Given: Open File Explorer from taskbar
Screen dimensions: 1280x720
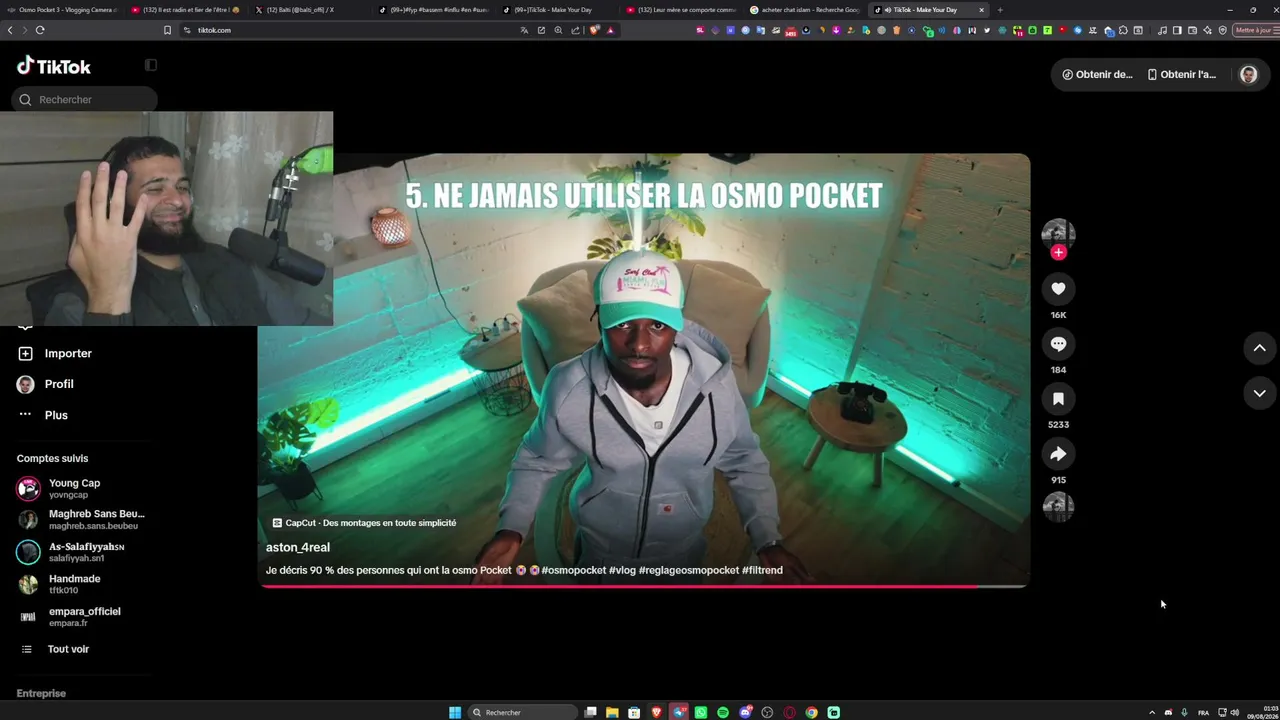Looking at the screenshot, I should point(612,712).
